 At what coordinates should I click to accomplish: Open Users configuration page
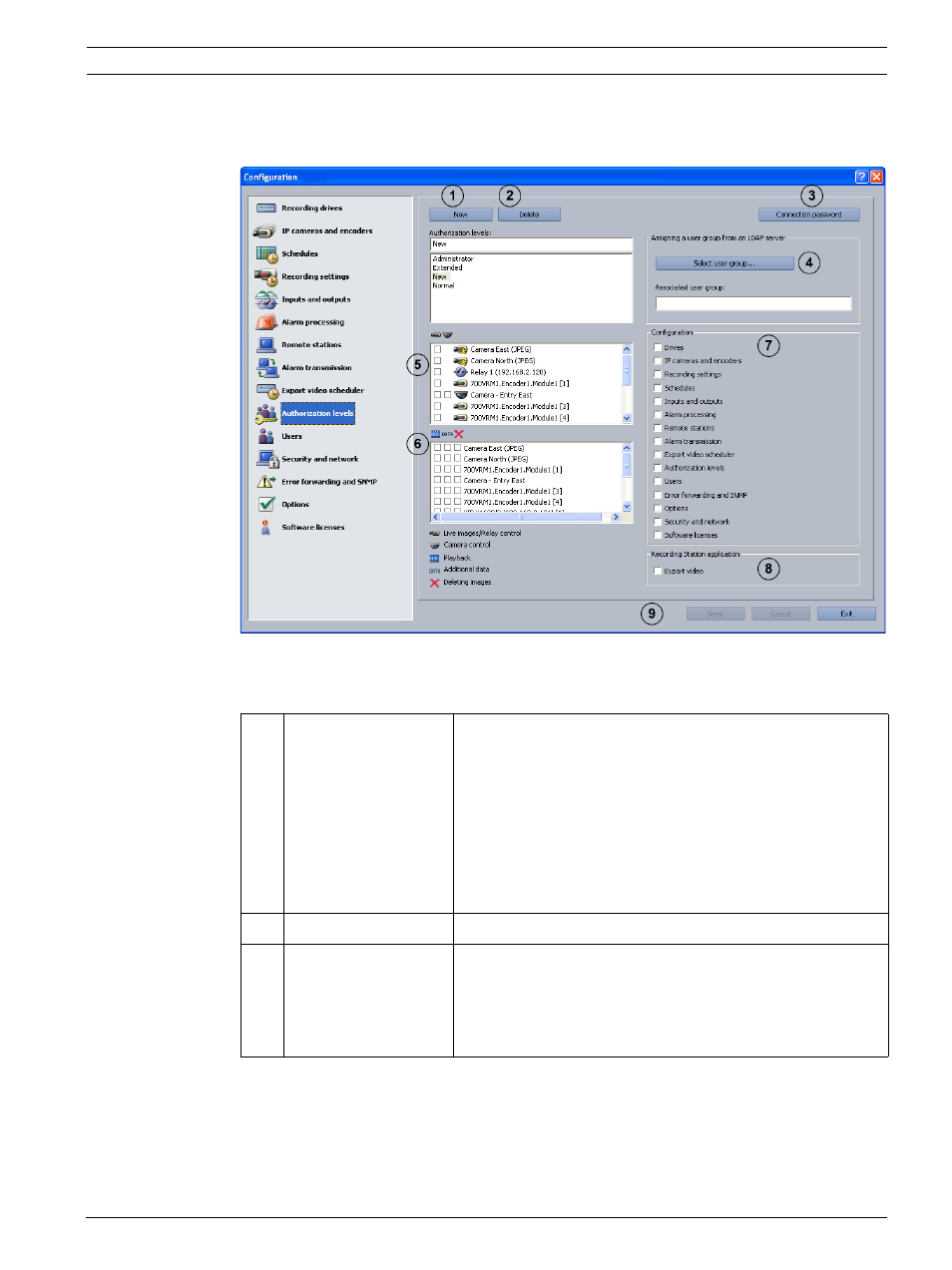(291, 437)
